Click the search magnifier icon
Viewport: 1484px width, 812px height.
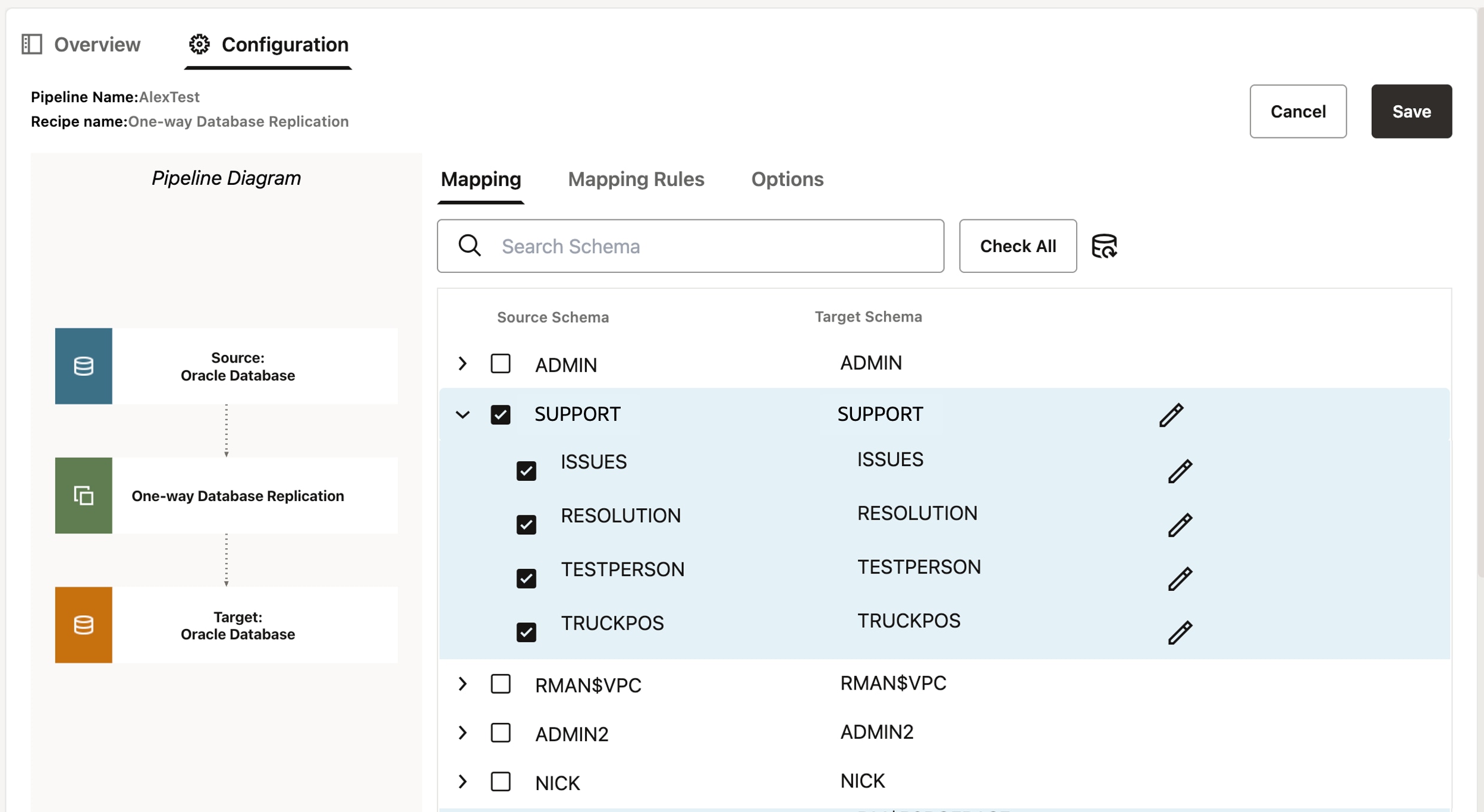tap(470, 246)
